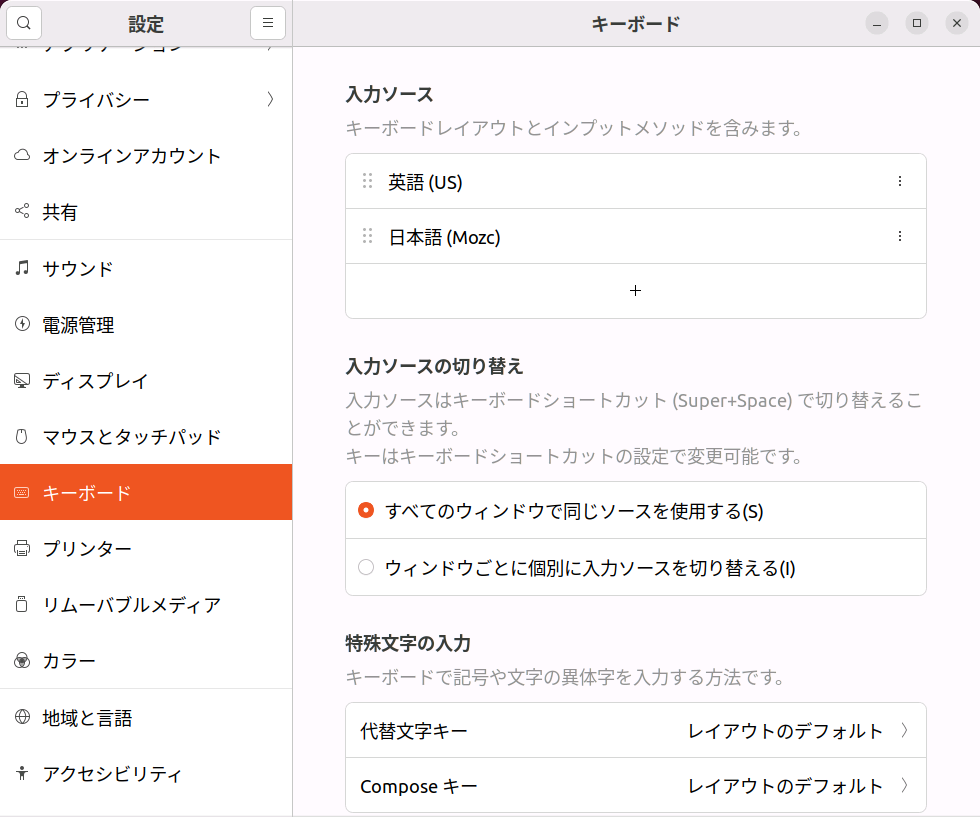Click the printer icon beside プリンター
This screenshot has height=817, width=980.
pyautogui.click(x=22, y=548)
